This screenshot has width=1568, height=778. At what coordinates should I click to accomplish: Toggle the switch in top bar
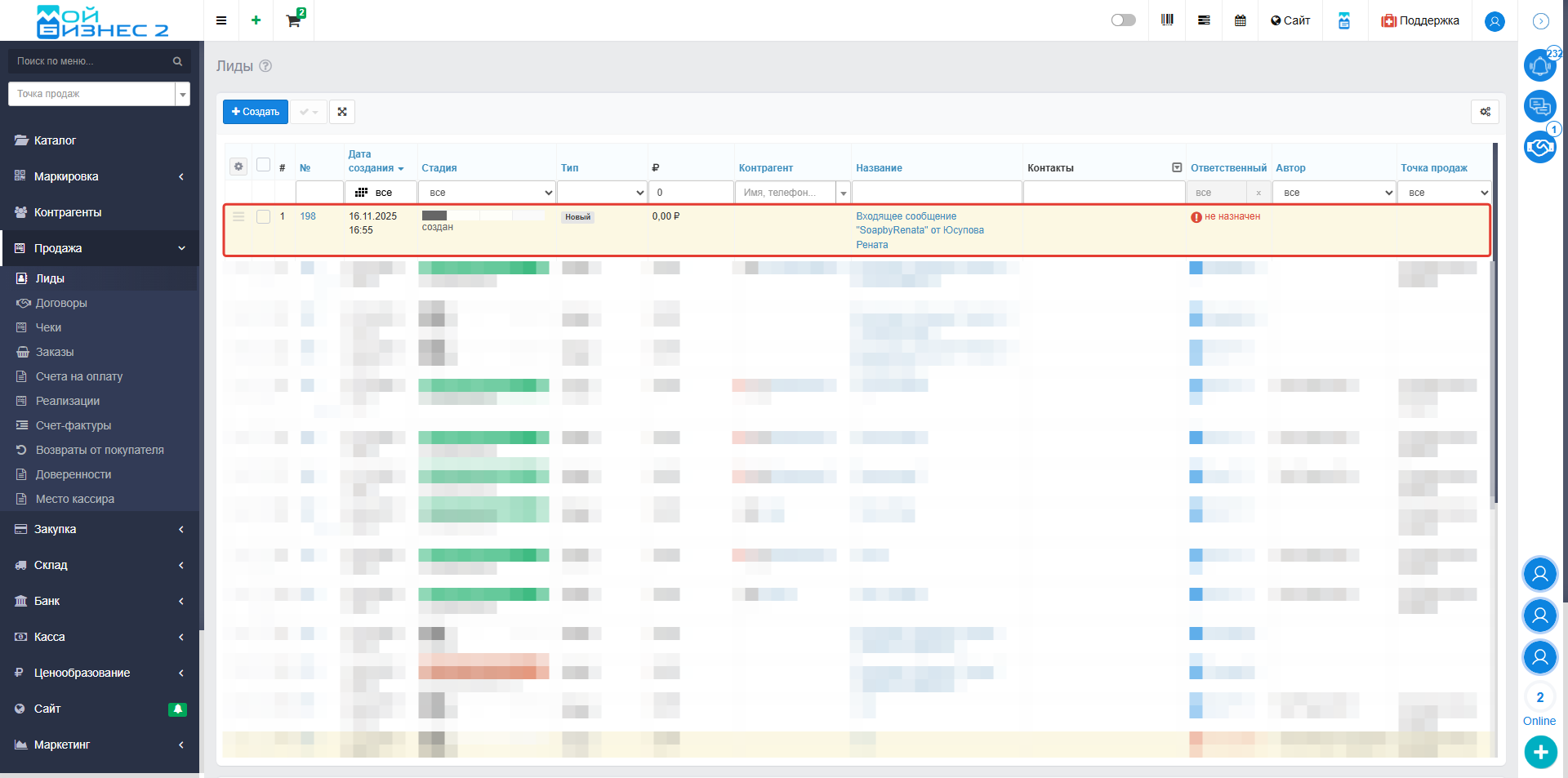point(1123,20)
